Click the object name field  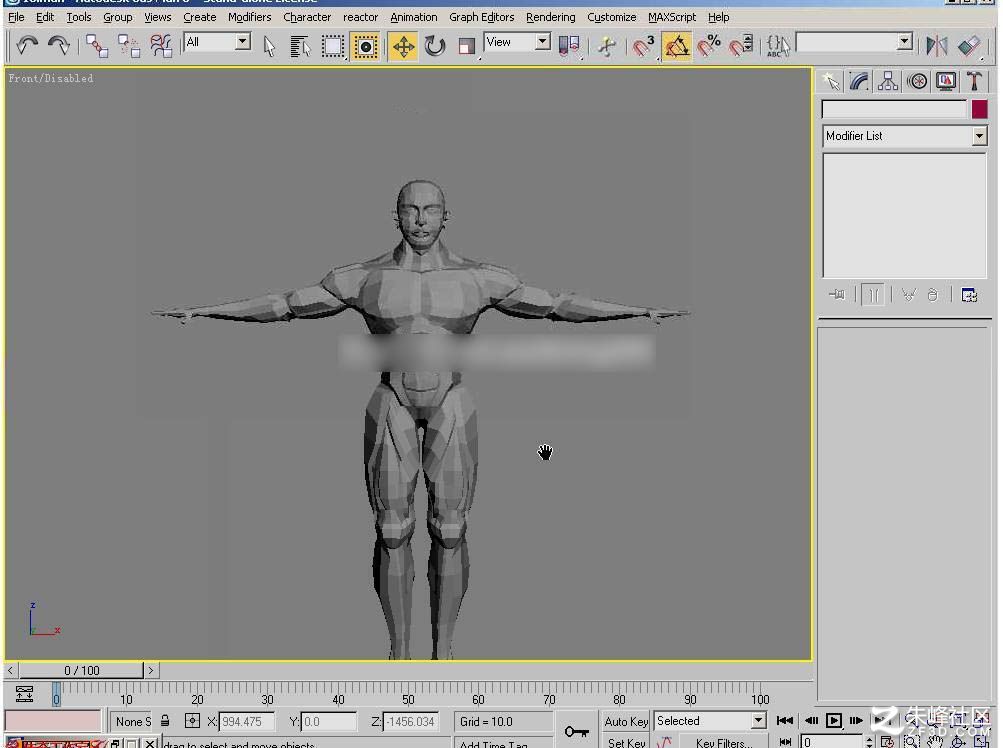[894, 109]
